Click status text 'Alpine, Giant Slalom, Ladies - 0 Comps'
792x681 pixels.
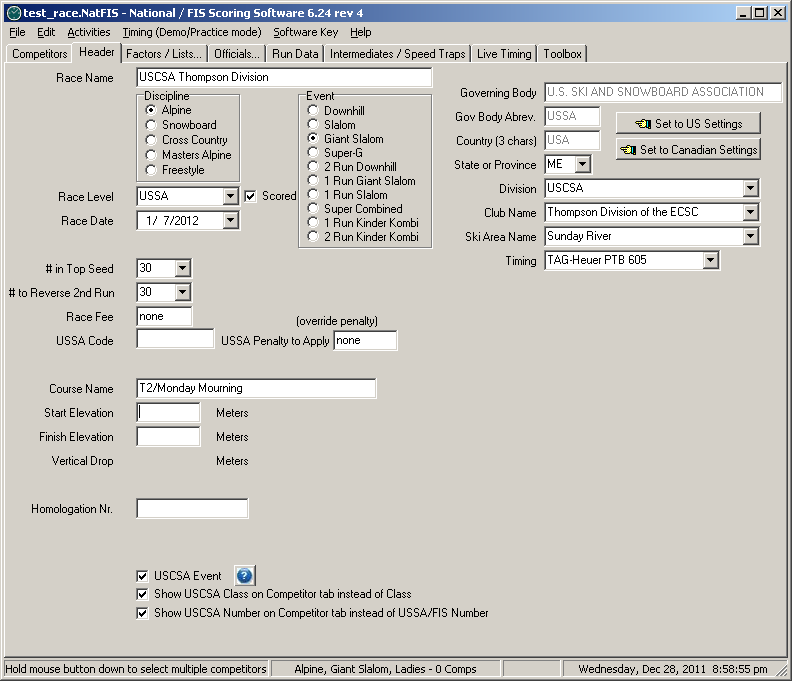385,669
